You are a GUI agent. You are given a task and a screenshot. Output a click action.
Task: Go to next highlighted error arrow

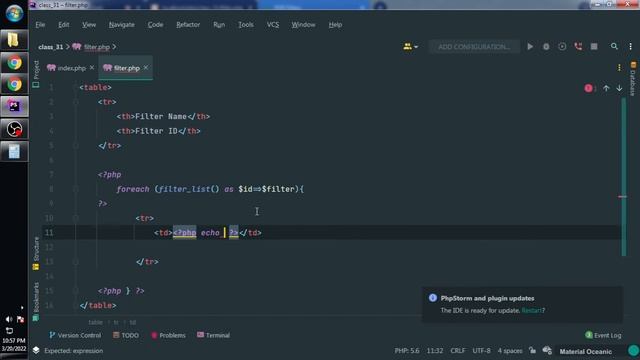619,88
